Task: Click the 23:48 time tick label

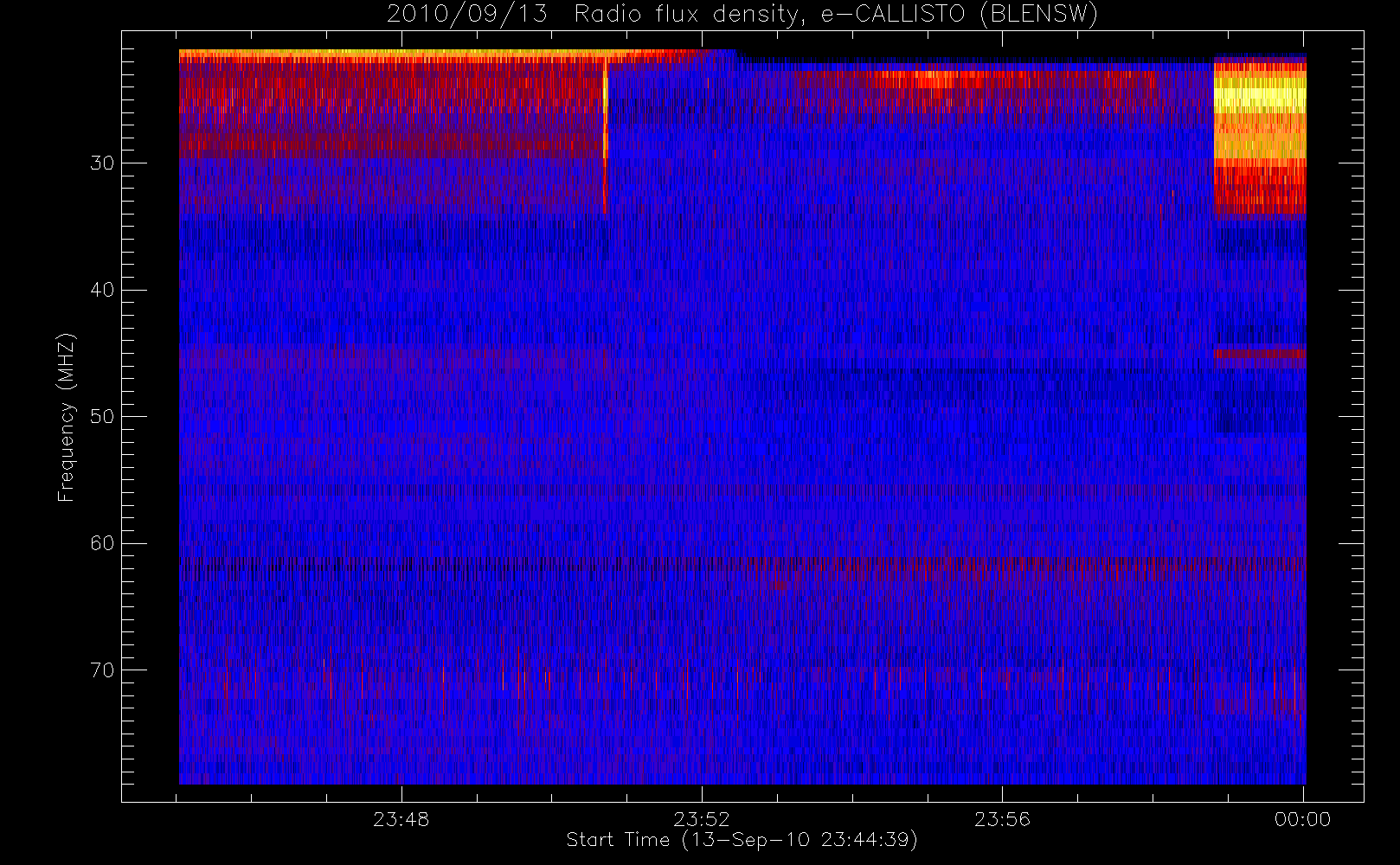Action: point(401,819)
